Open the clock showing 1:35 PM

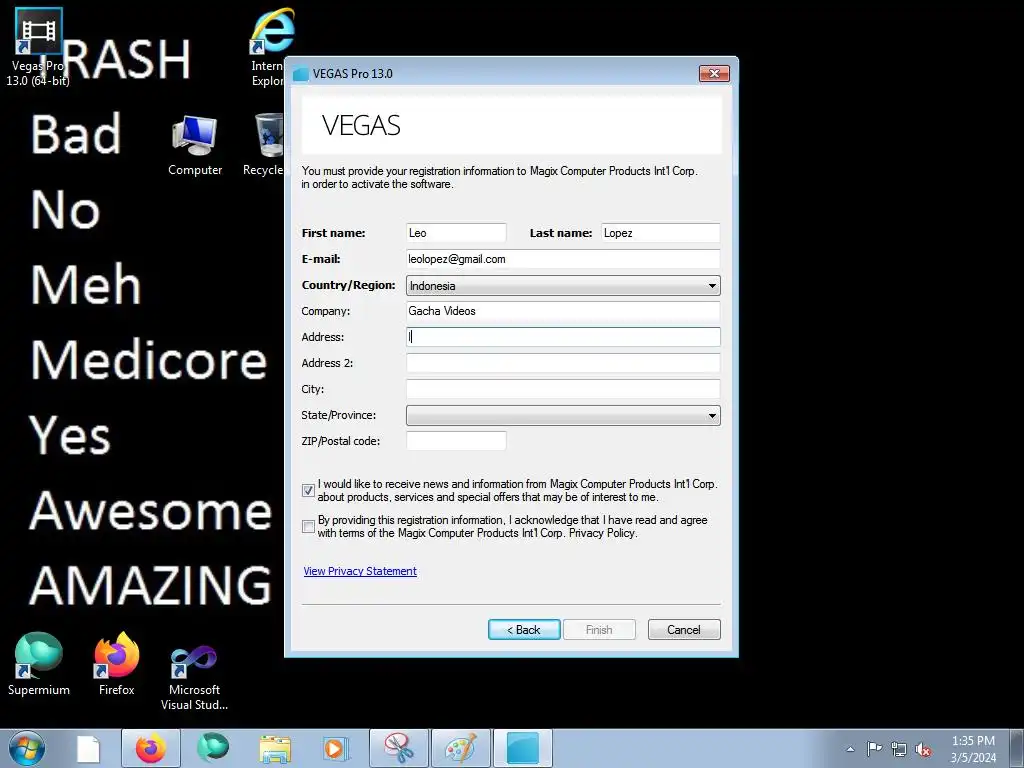[973, 749]
